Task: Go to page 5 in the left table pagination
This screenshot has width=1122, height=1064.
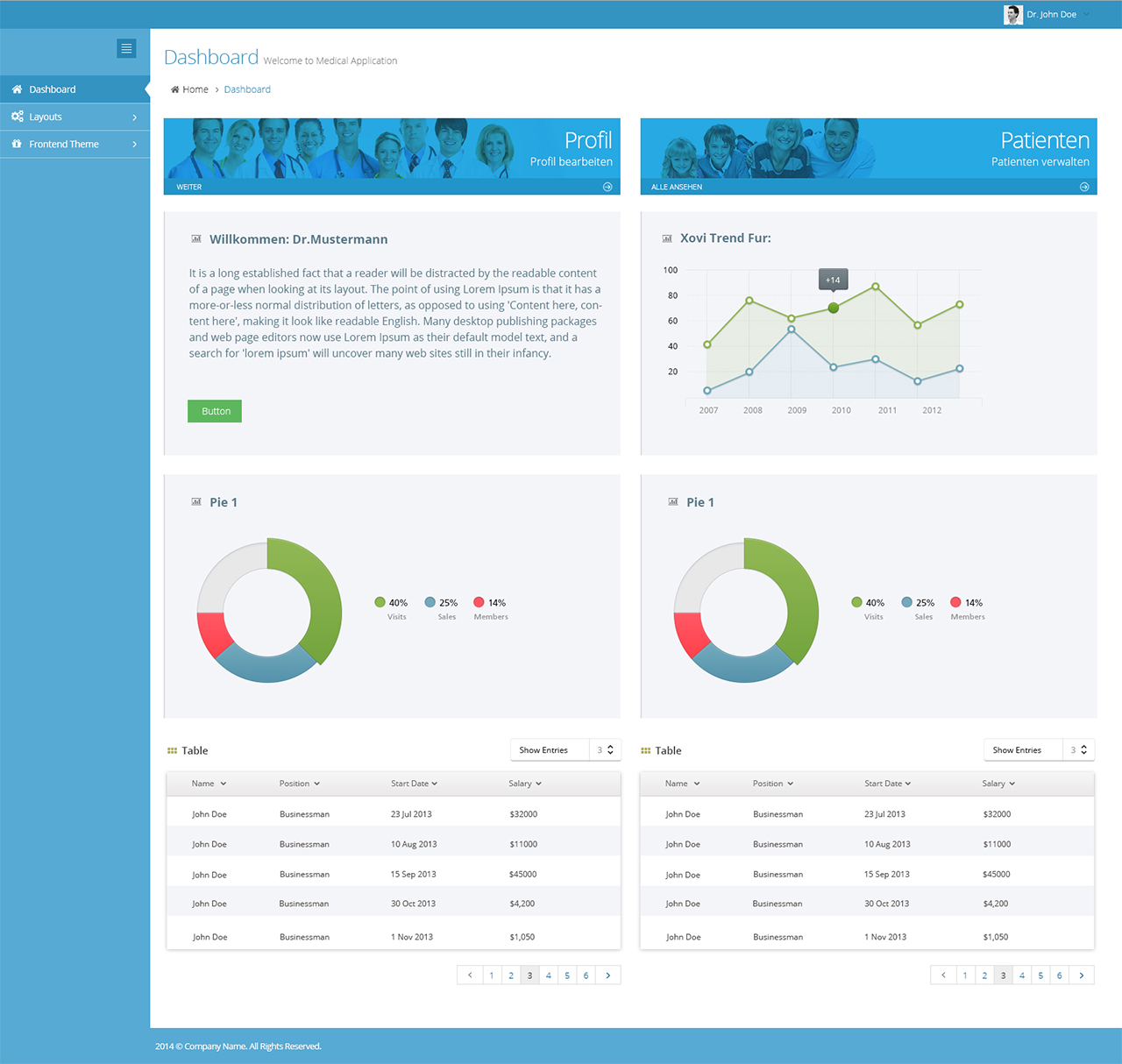Action: point(567,975)
